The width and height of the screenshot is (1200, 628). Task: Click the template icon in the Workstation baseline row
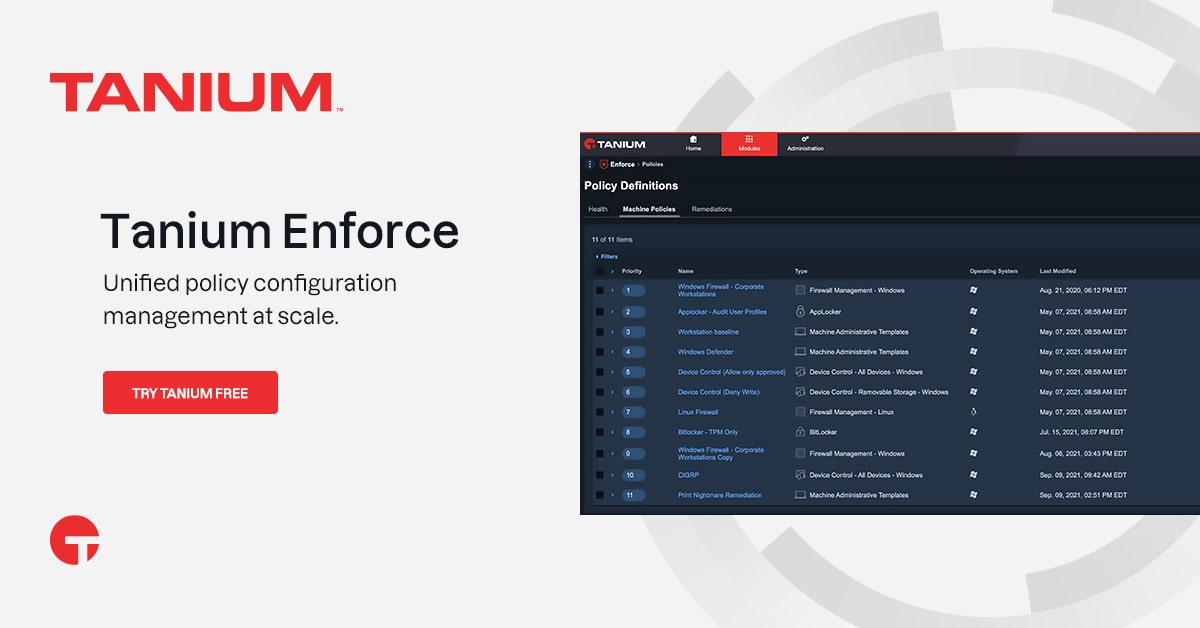pos(800,331)
